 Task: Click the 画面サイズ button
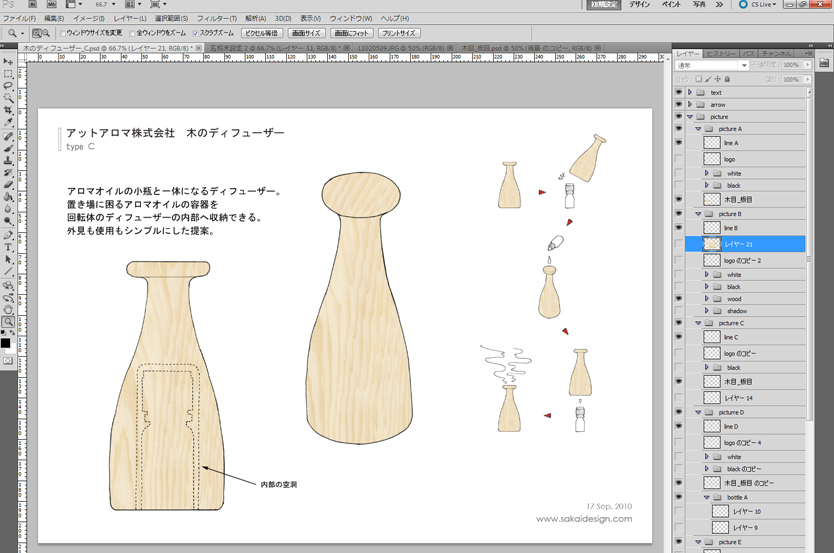tap(306, 33)
